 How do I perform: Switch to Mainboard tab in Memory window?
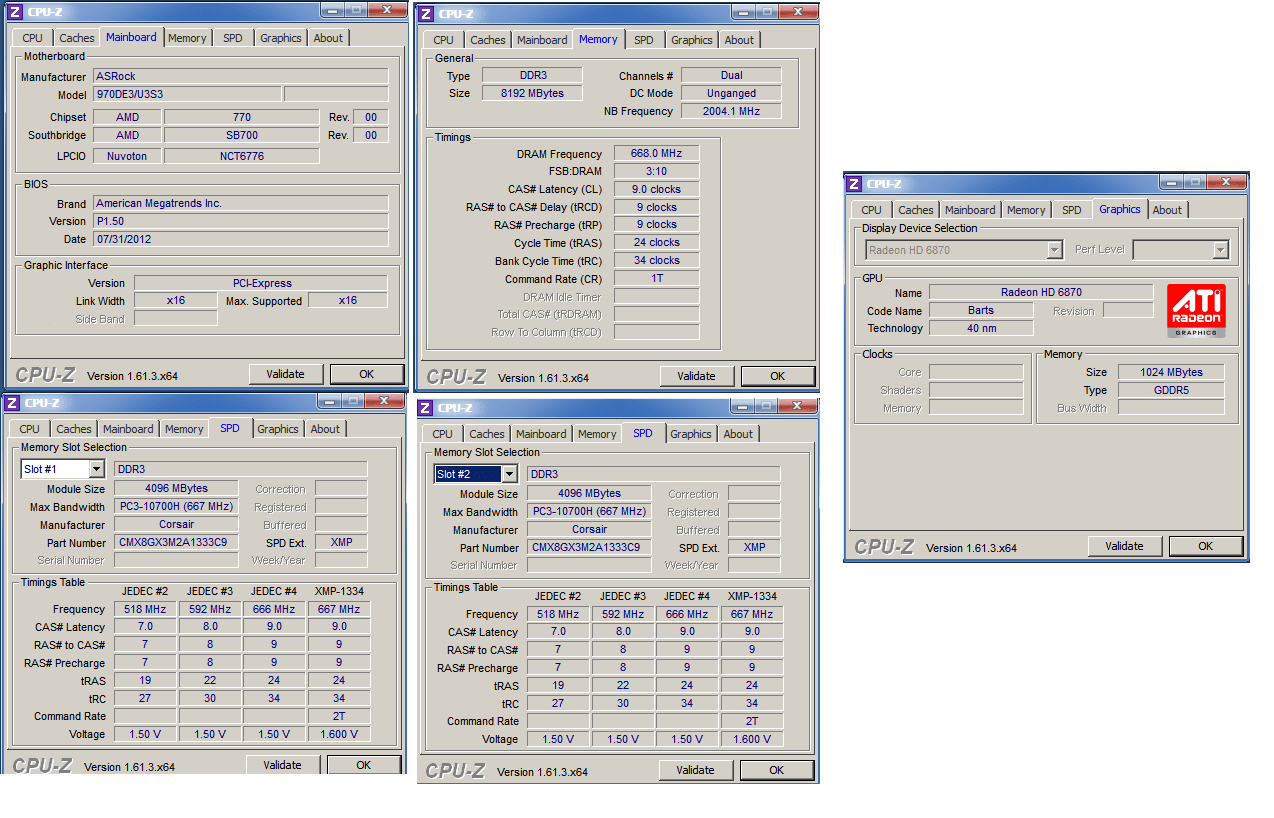point(542,40)
